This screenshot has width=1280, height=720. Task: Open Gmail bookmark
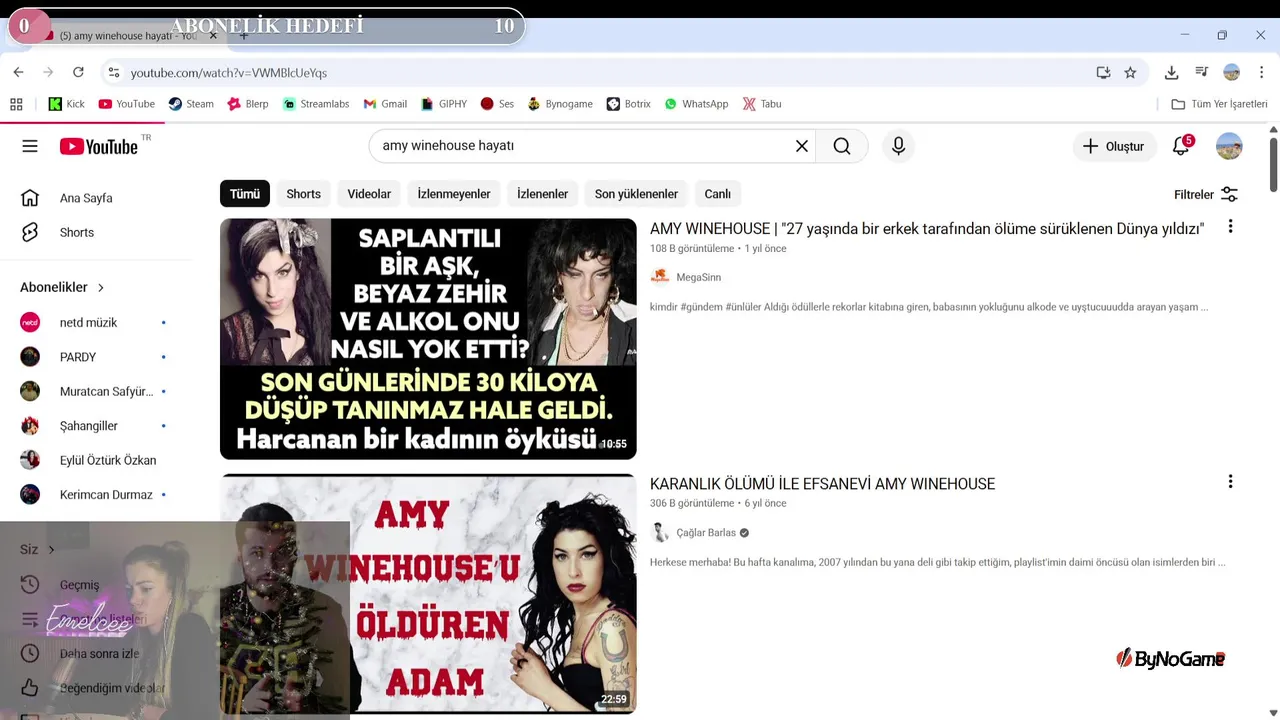point(385,104)
